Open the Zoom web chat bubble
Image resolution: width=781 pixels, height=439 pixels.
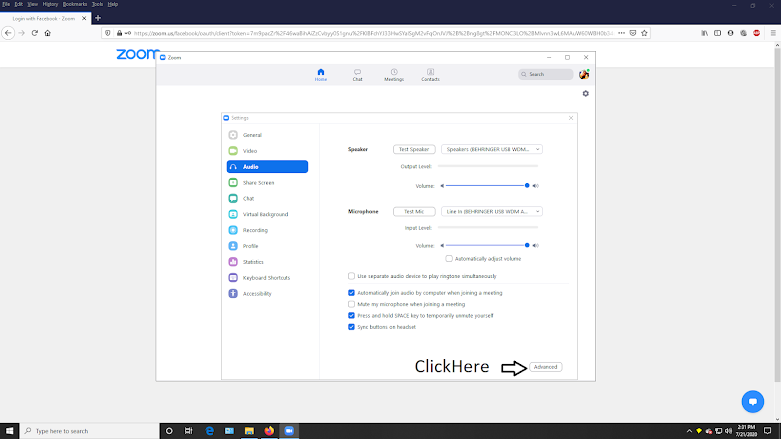[753, 402]
